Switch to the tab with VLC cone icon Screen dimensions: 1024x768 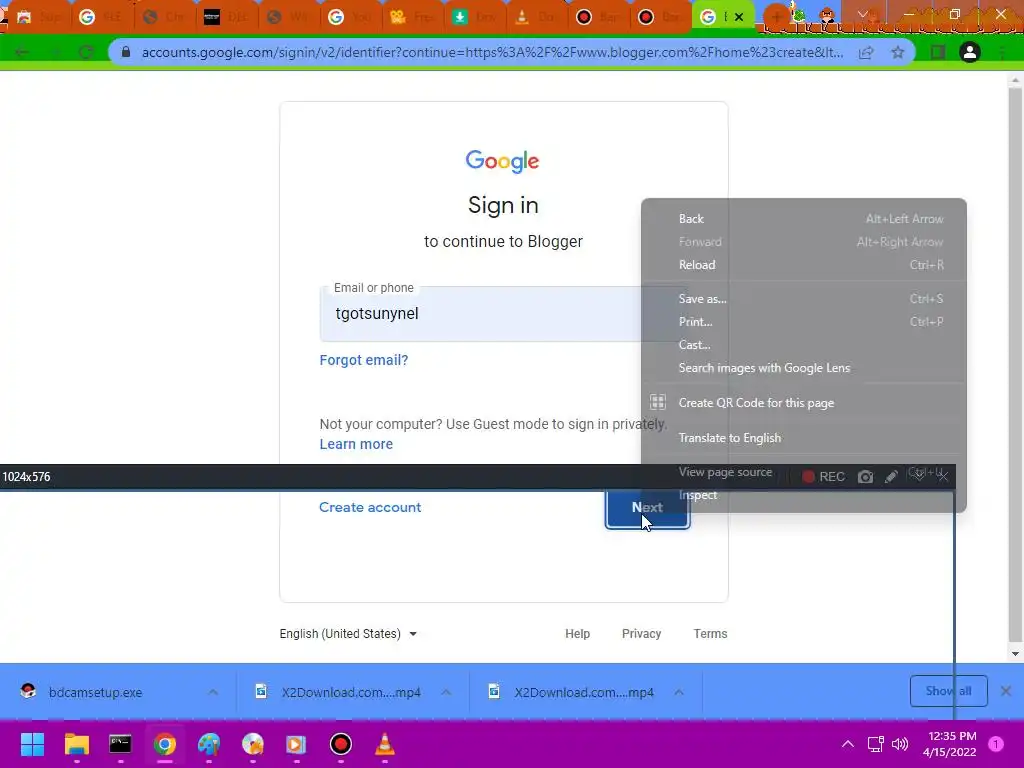(537, 18)
